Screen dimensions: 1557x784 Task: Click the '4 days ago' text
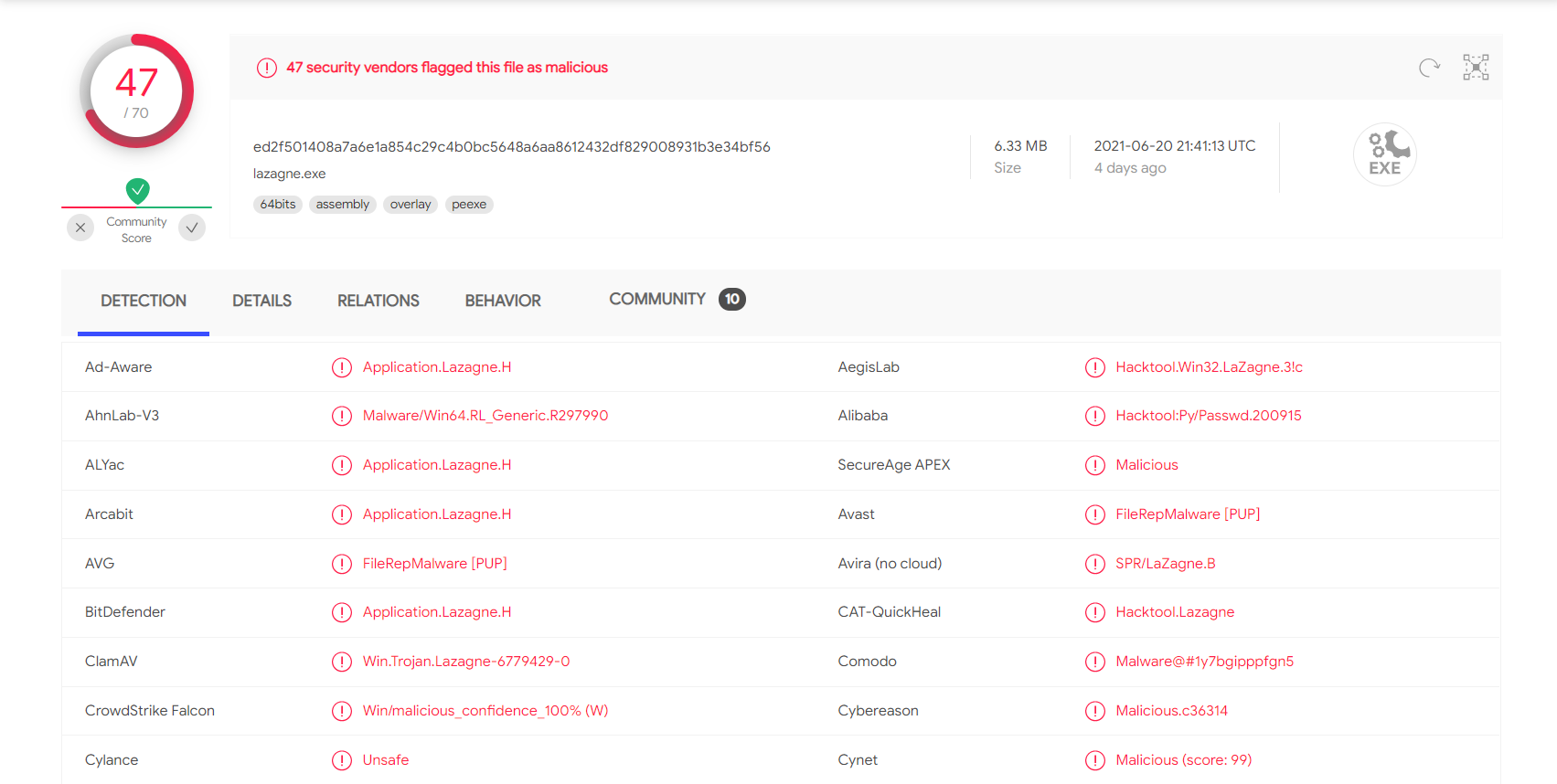(1130, 168)
